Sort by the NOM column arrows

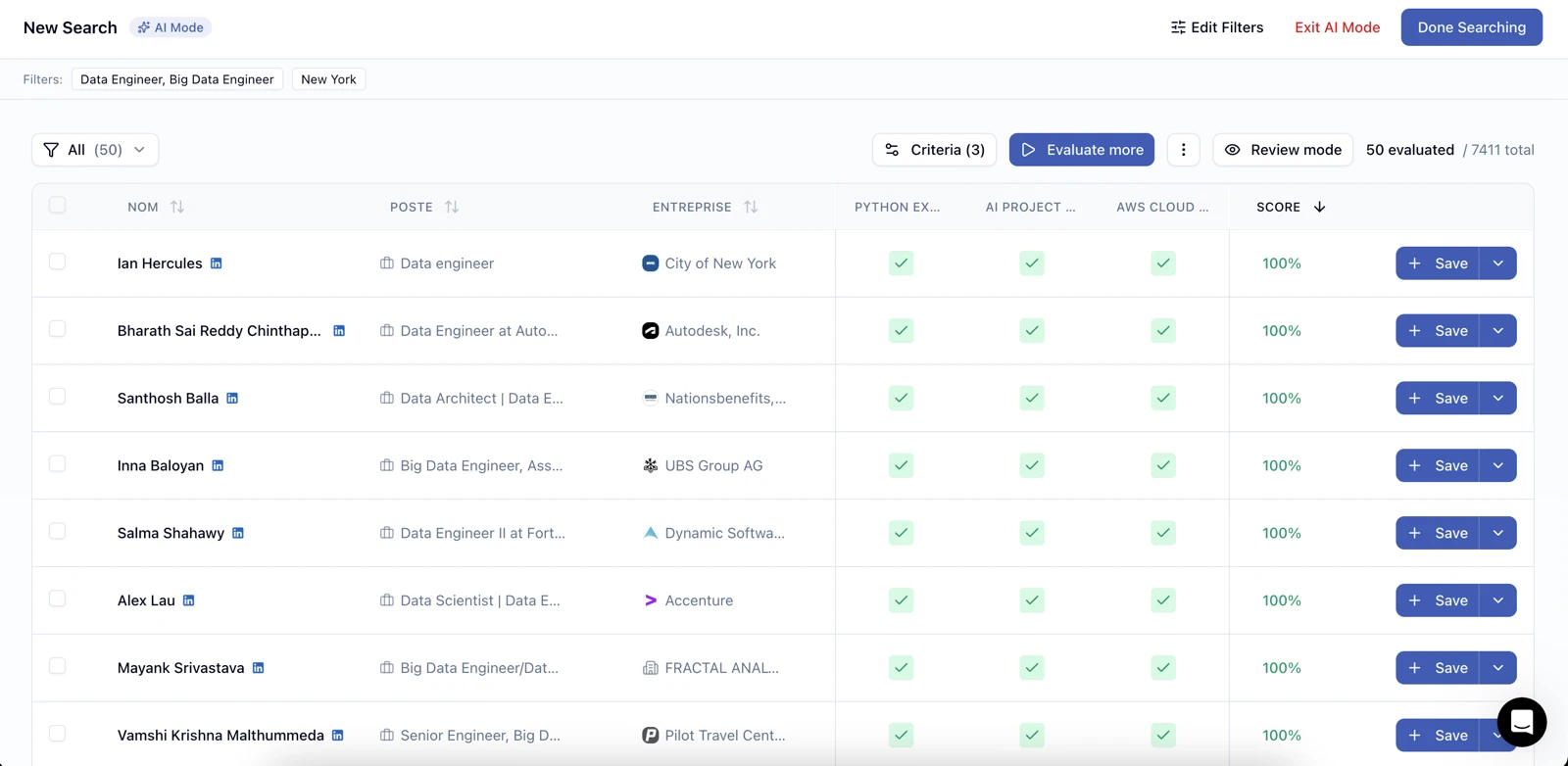pos(177,207)
